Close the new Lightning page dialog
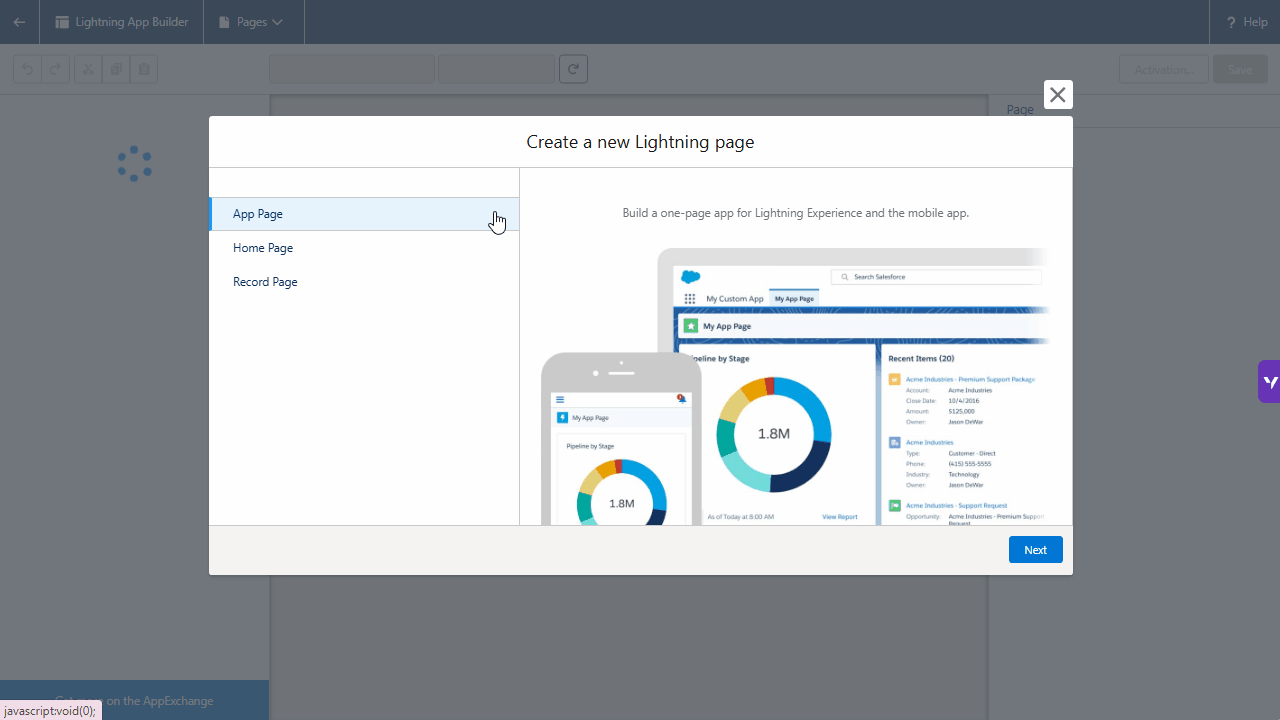Viewport: 1280px width, 720px height. pyautogui.click(x=1057, y=95)
